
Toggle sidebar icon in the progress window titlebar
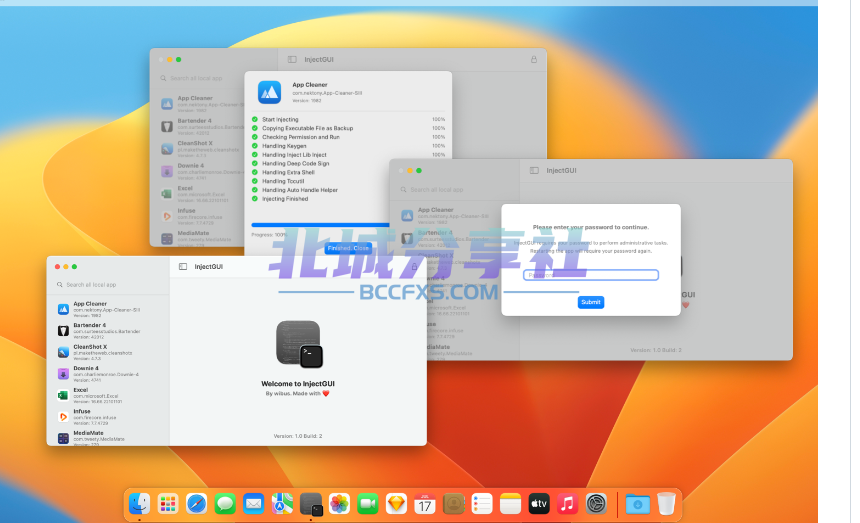coord(292,59)
